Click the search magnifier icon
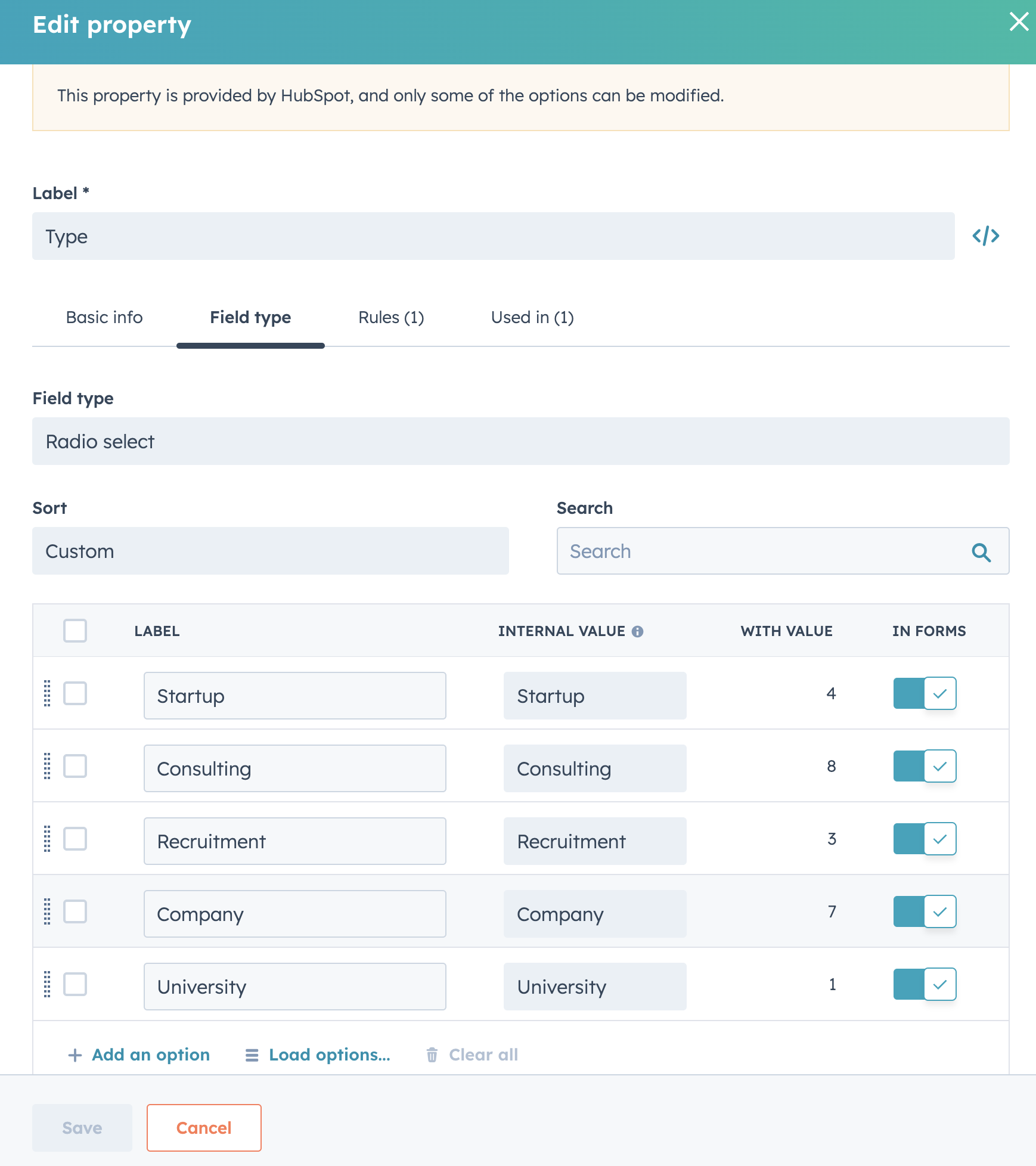1036x1166 pixels. pyautogui.click(x=981, y=552)
